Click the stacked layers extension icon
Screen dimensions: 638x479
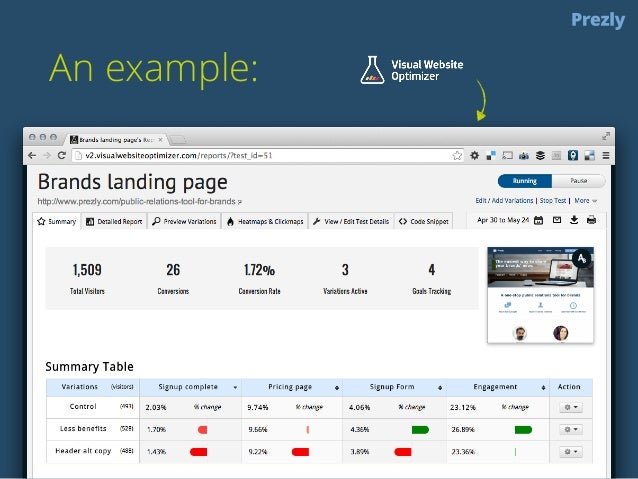pos(540,155)
